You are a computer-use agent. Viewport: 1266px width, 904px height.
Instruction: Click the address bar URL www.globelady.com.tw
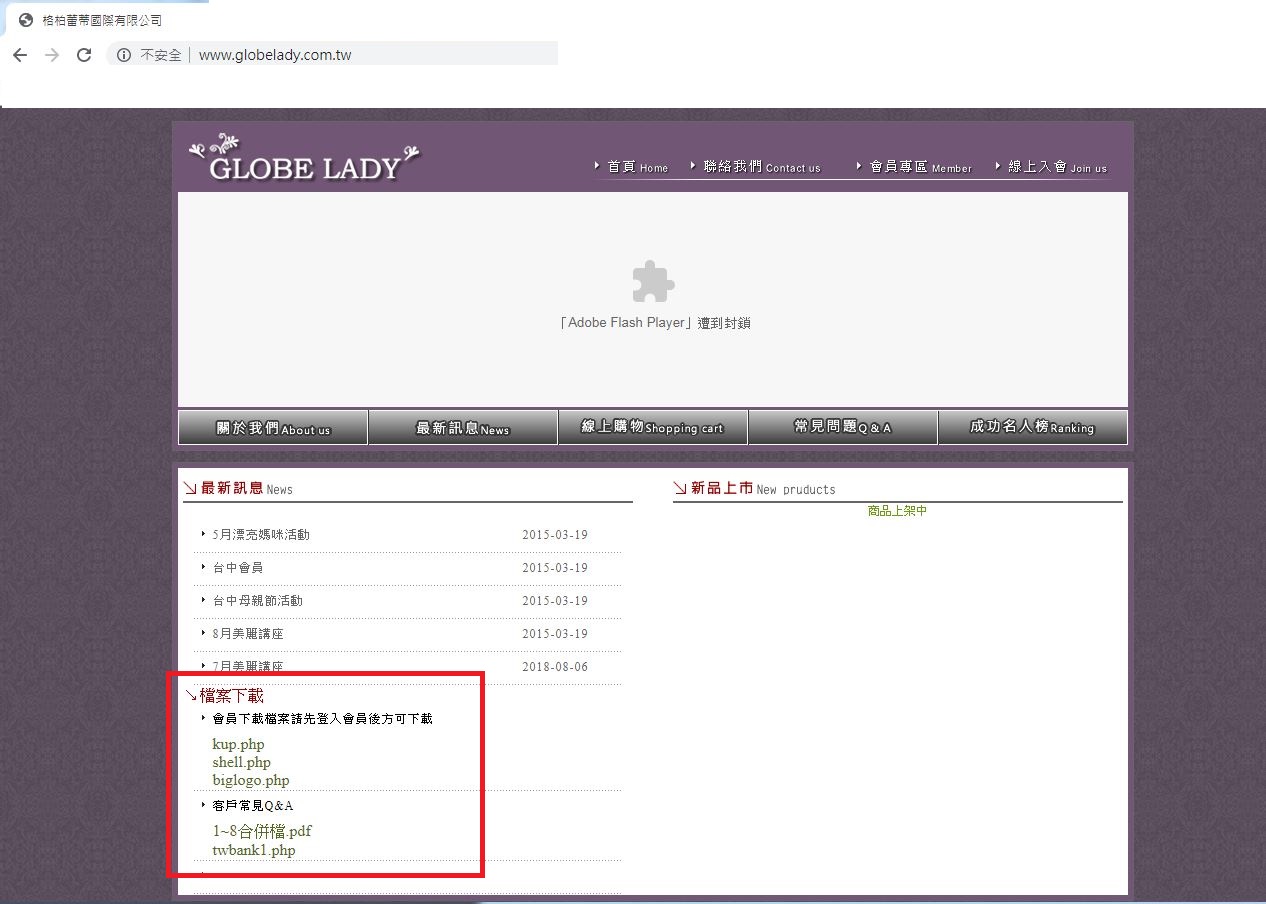275,55
